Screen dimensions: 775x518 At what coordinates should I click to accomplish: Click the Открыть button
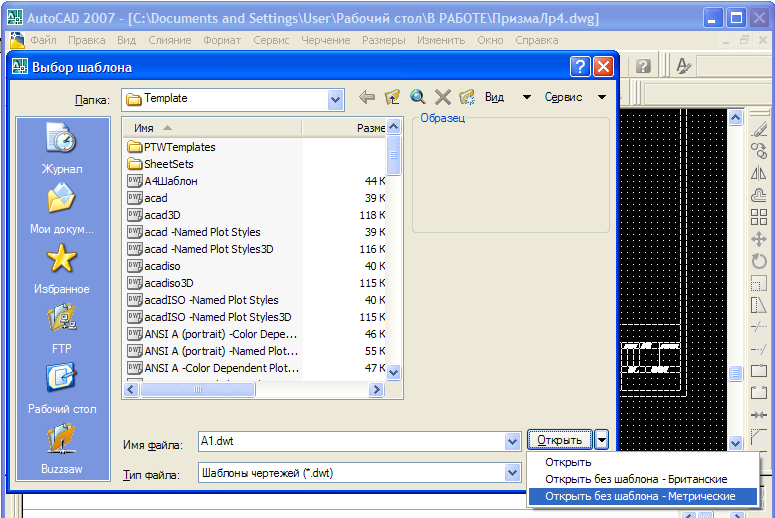[560, 439]
